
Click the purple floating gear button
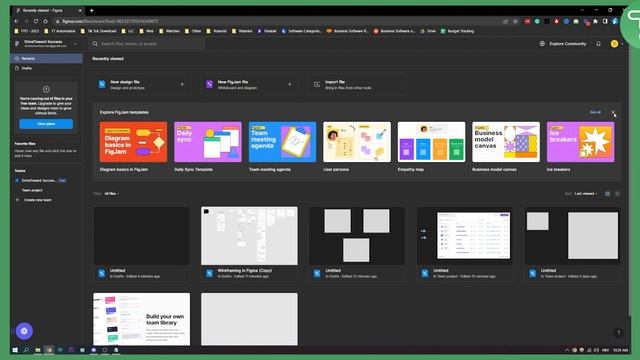click(x=24, y=331)
